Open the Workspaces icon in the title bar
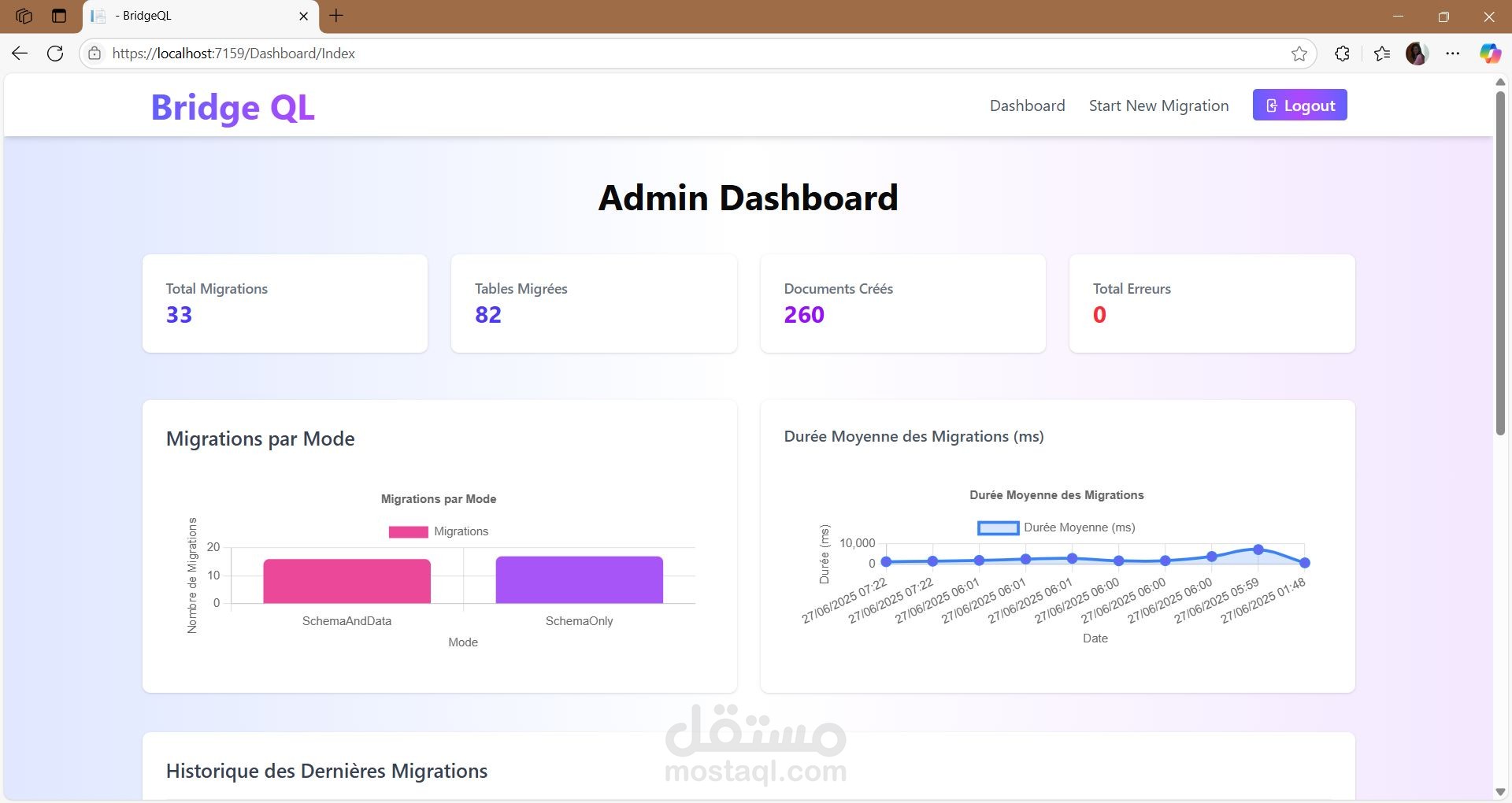1512x803 pixels. point(24,16)
